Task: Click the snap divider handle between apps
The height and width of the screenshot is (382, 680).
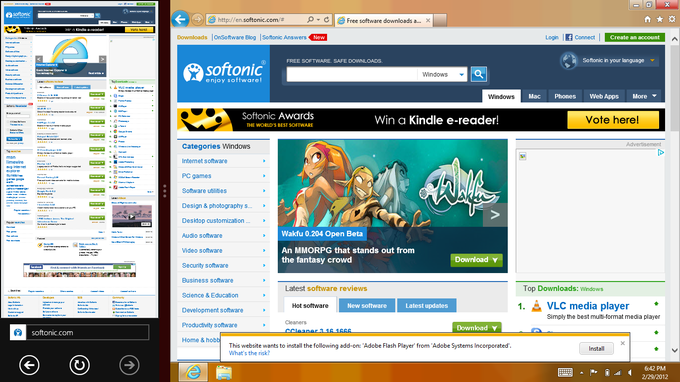Action: pos(164,191)
